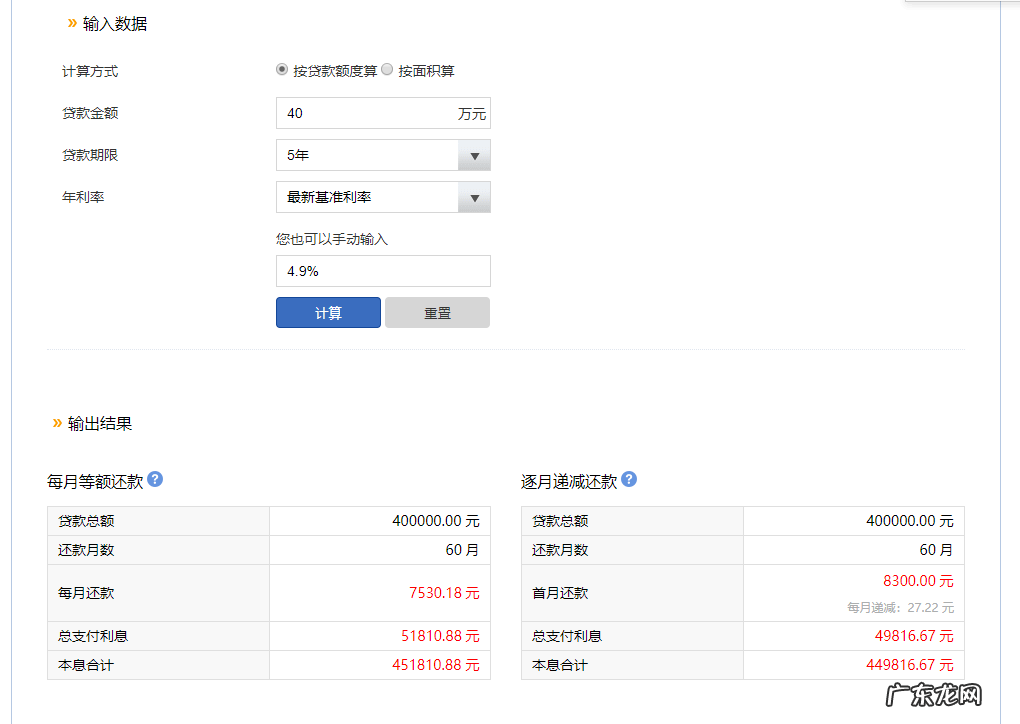Image resolution: width=1020 pixels, height=724 pixels.
Task: Click the 总支付利息 cell showing 49816.67 元
Action: [917, 635]
